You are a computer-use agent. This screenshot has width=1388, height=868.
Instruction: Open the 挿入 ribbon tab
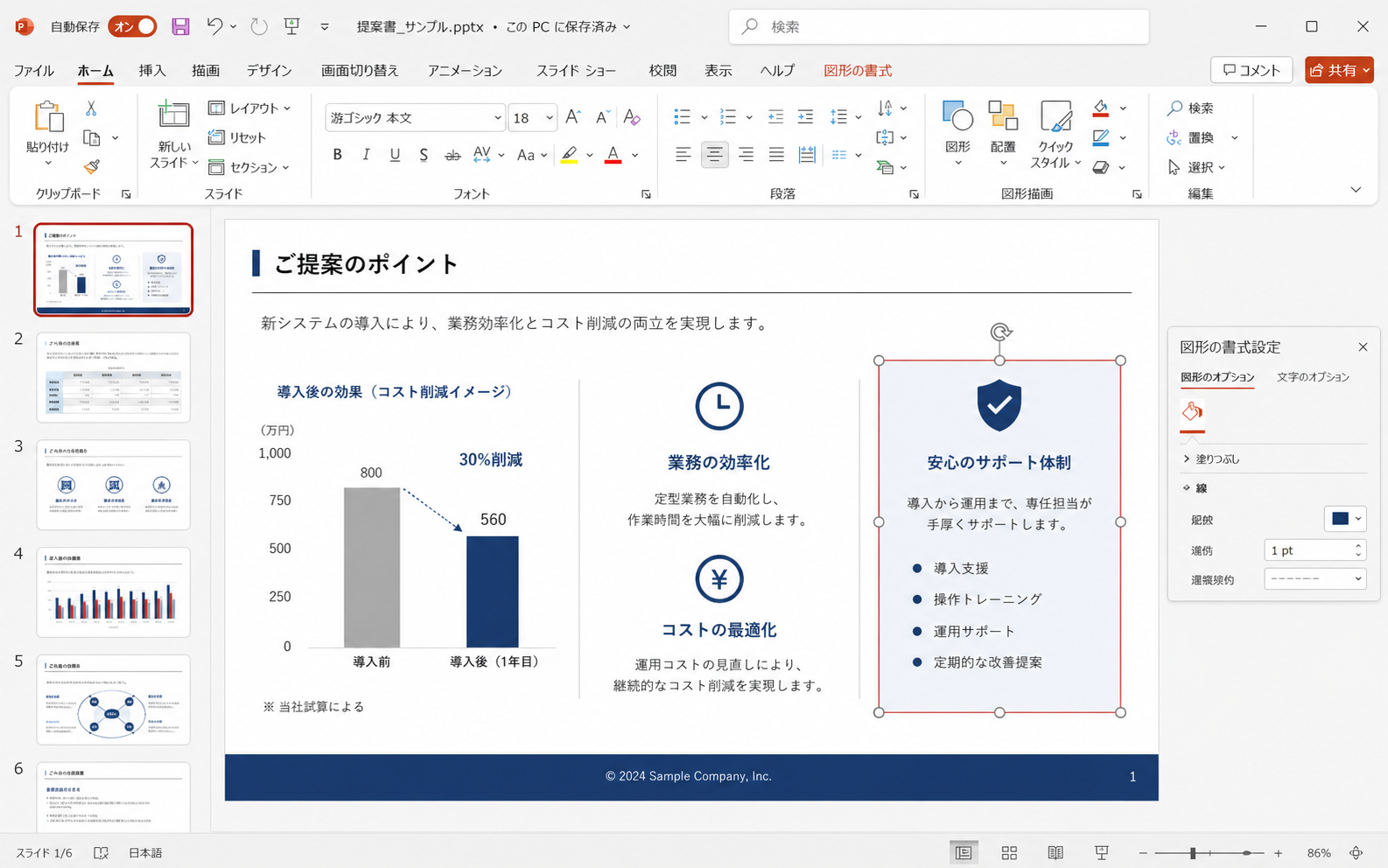[x=151, y=70]
